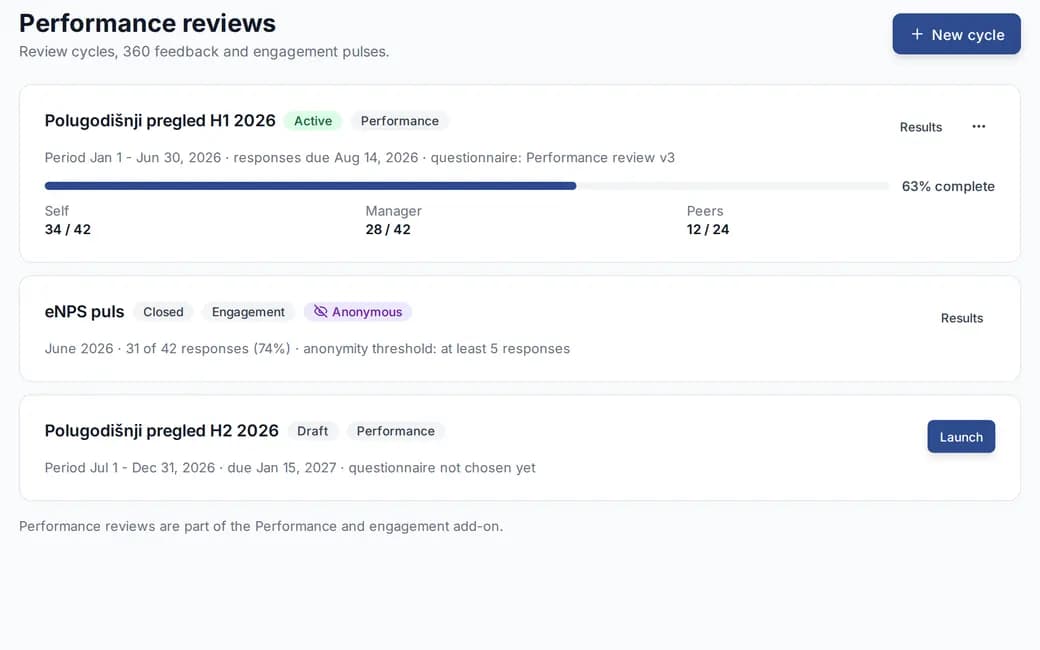Click the 63% complete progress bar
Image resolution: width=1040 pixels, height=650 pixels.
[466, 186]
